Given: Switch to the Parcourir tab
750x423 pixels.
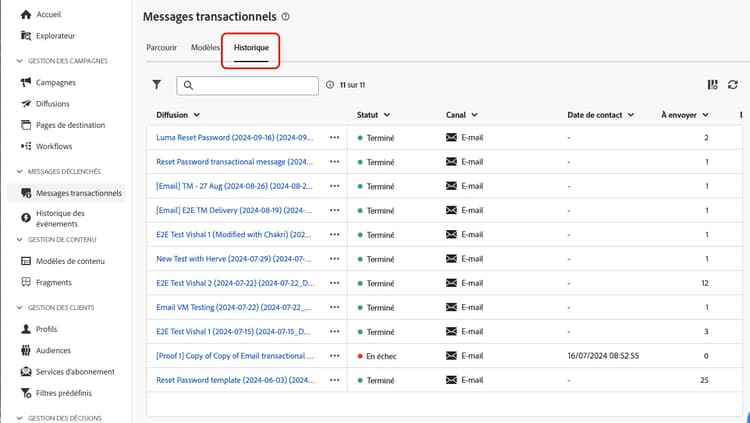Looking at the screenshot, I should click(161, 47).
